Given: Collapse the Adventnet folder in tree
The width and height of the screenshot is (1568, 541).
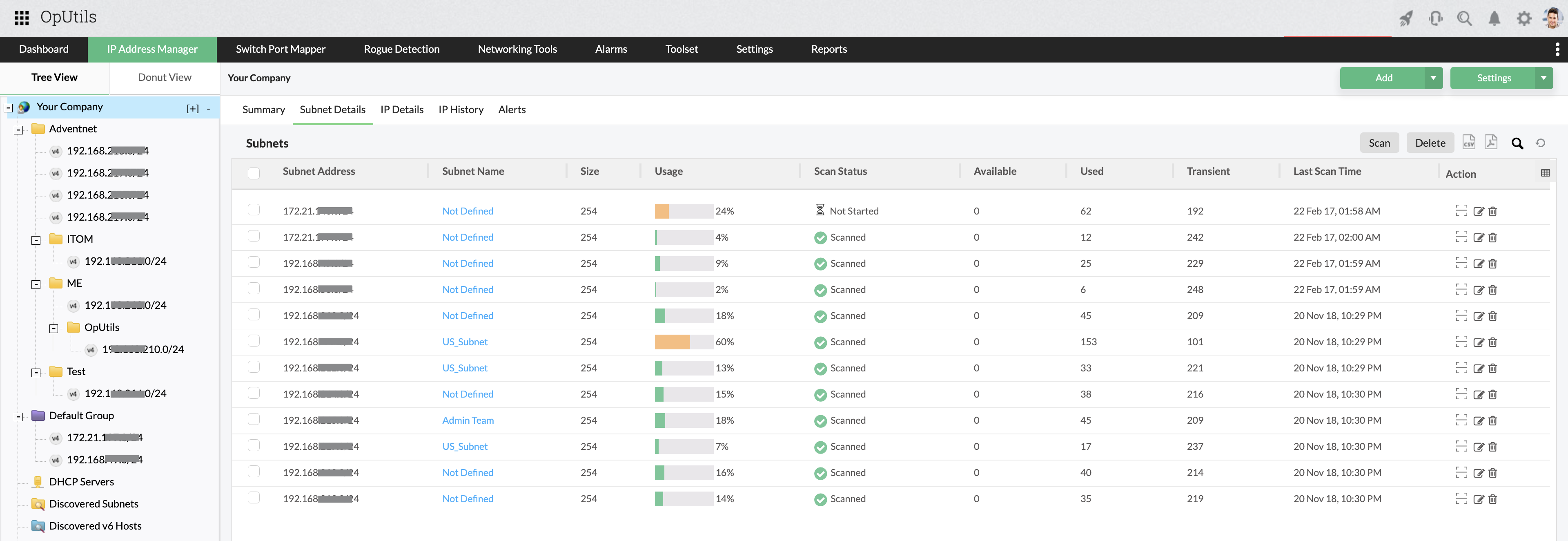Looking at the screenshot, I should 18,130.
